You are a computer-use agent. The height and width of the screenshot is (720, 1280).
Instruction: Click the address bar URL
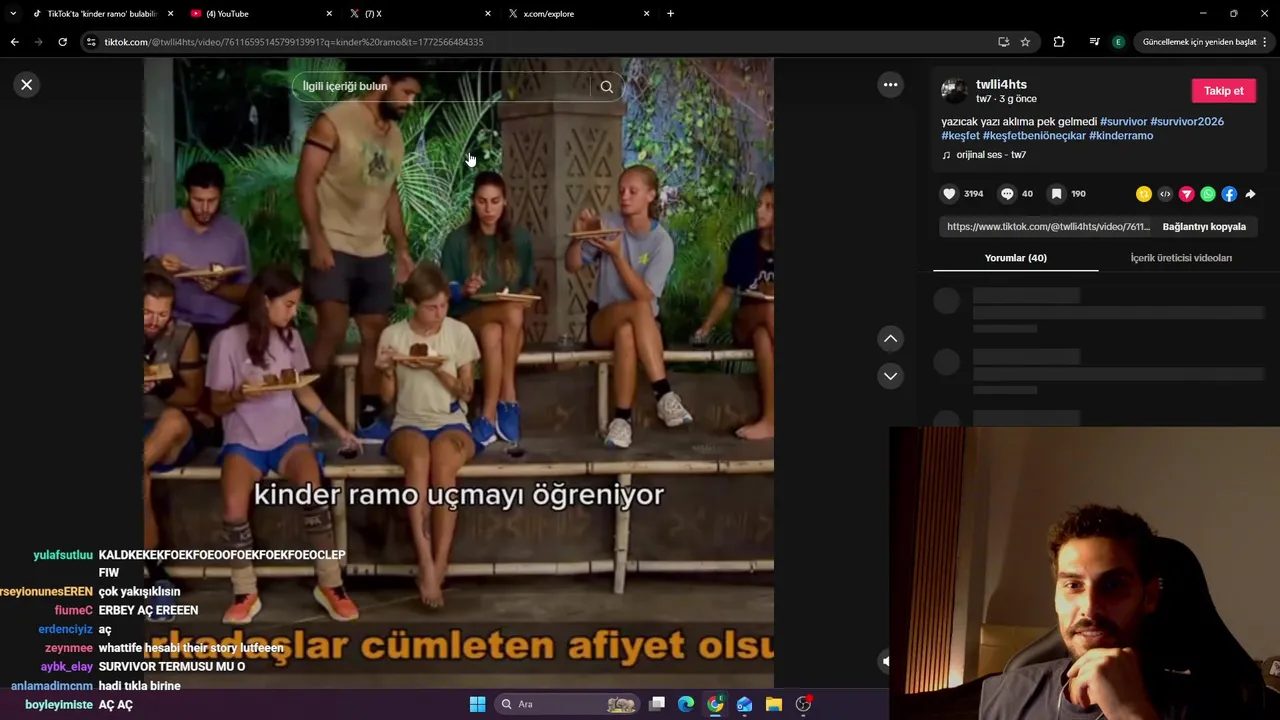[x=294, y=42]
